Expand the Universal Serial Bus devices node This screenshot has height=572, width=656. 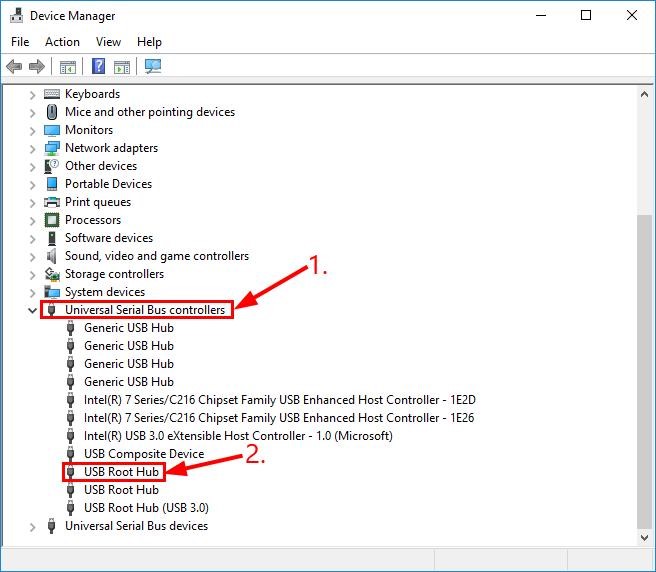point(32,527)
